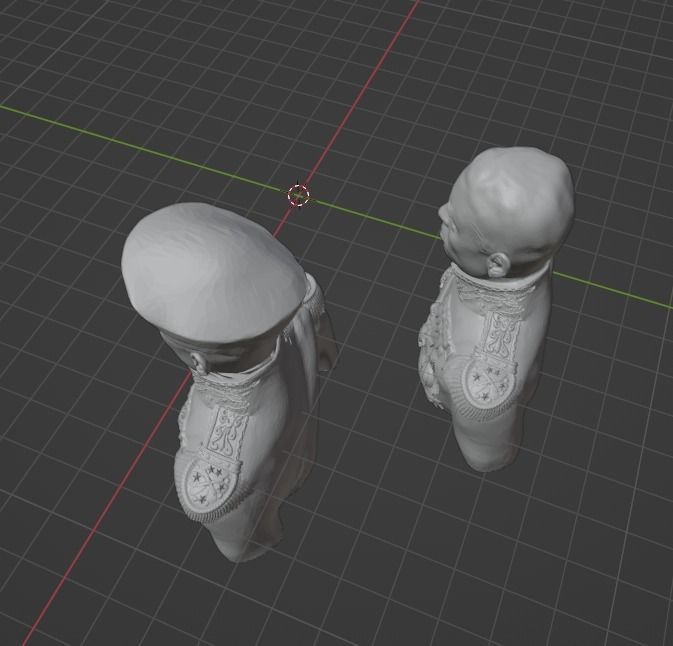Click the 3D cursor at the origin
The width and height of the screenshot is (673, 646).
298,195
